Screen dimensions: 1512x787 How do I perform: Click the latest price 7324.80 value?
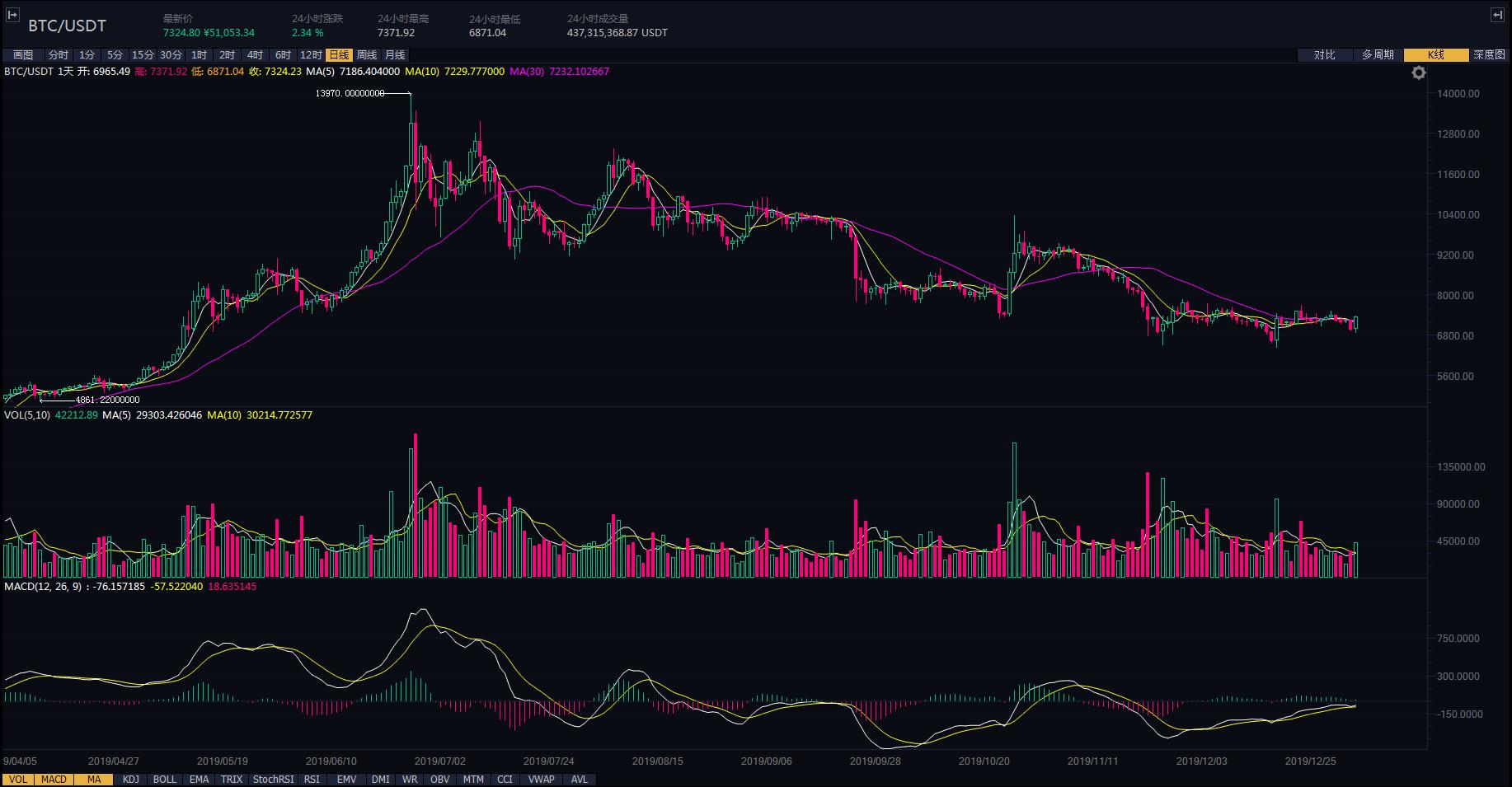(x=181, y=33)
